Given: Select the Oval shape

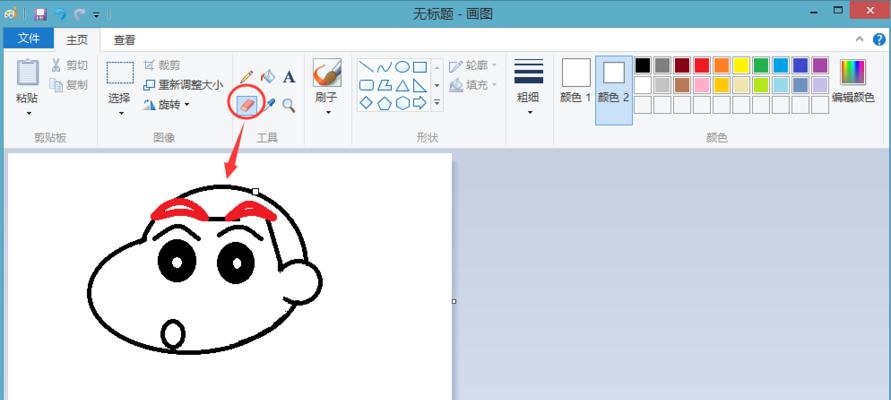Looking at the screenshot, I should click(402, 67).
